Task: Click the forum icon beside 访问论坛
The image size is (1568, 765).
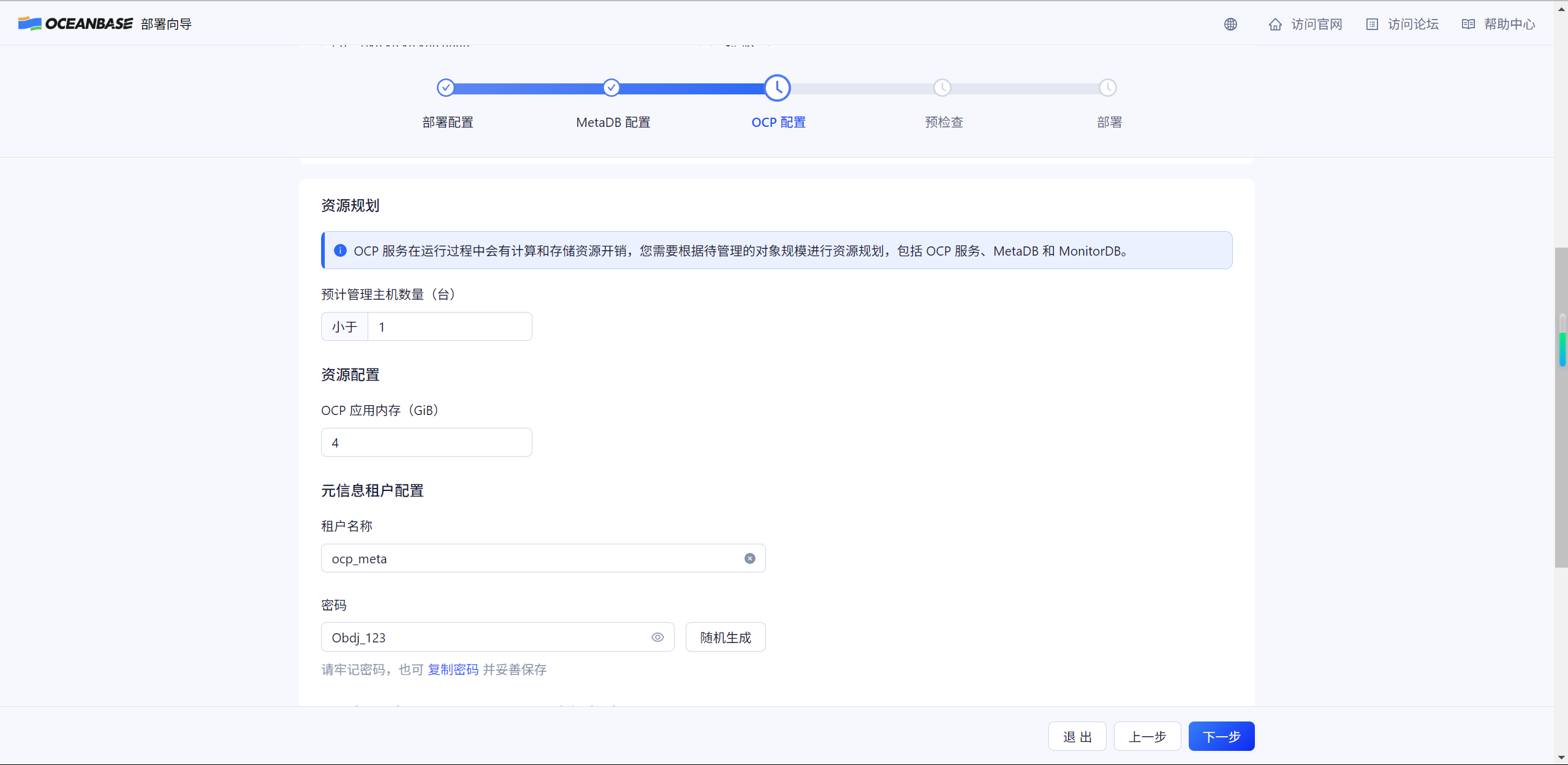Action: coord(1372,25)
